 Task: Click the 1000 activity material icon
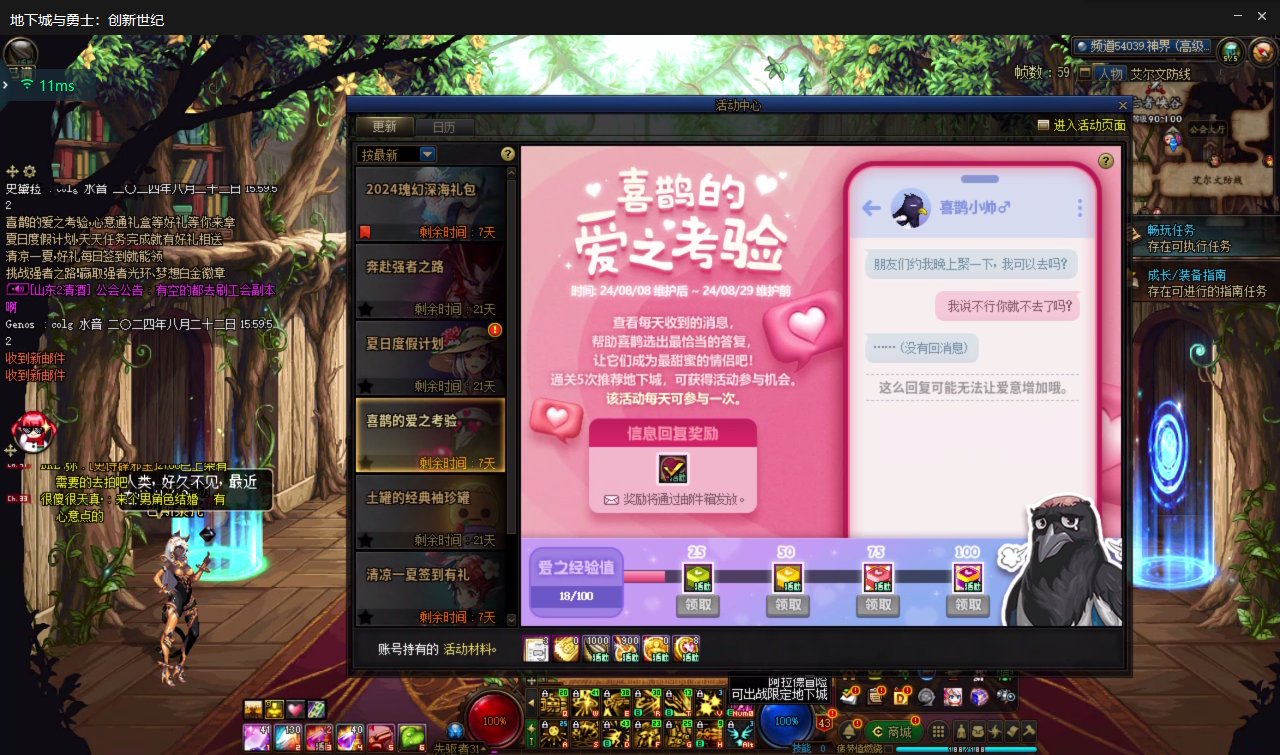point(596,648)
